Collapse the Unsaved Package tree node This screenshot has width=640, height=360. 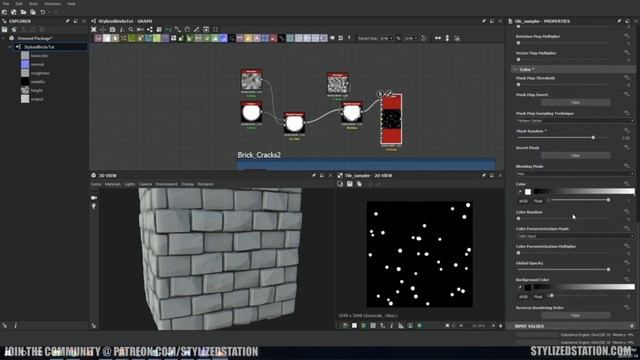coord(4,38)
